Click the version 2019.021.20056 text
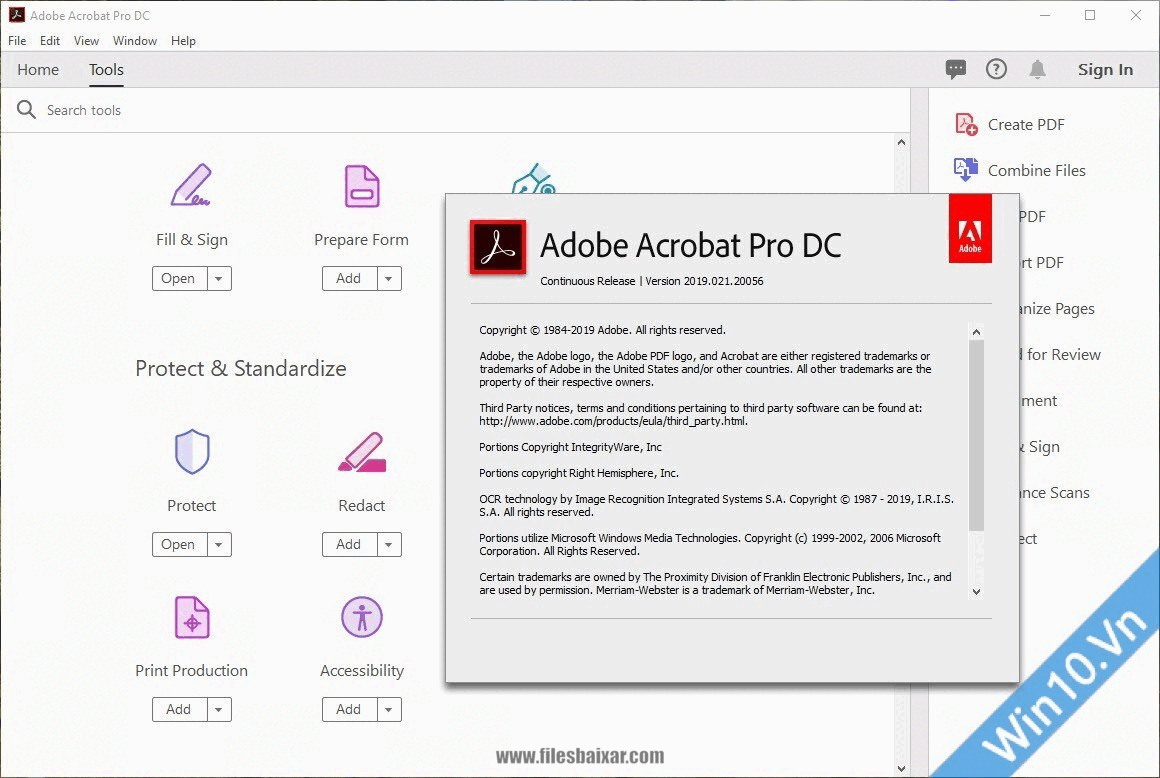The image size is (1160, 778). click(704, 281)
